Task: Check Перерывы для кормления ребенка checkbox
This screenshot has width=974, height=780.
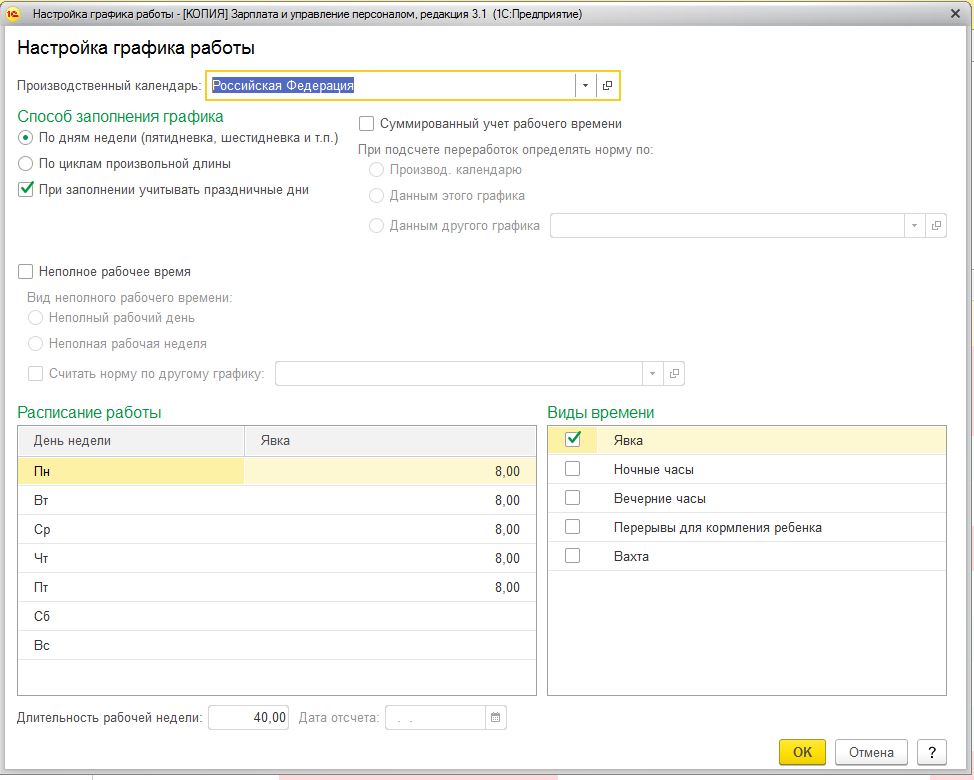Action: click(x=573, y=527)
